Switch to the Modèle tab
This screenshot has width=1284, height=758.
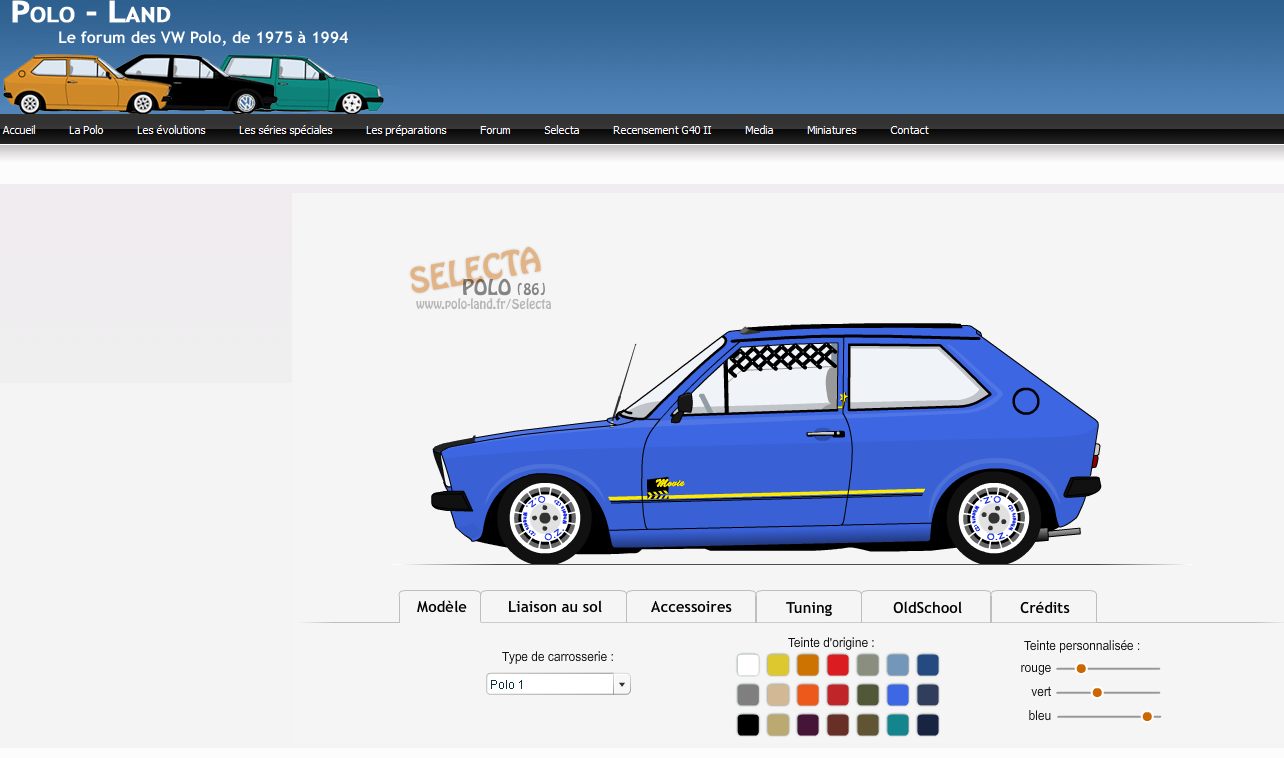coord(441,607)
